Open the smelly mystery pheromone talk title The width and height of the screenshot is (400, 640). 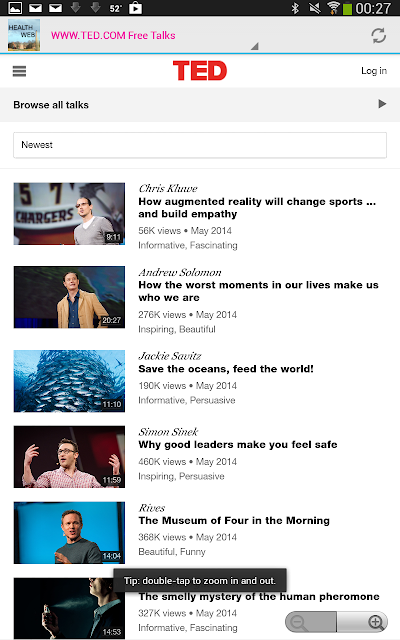click(259, 597)
